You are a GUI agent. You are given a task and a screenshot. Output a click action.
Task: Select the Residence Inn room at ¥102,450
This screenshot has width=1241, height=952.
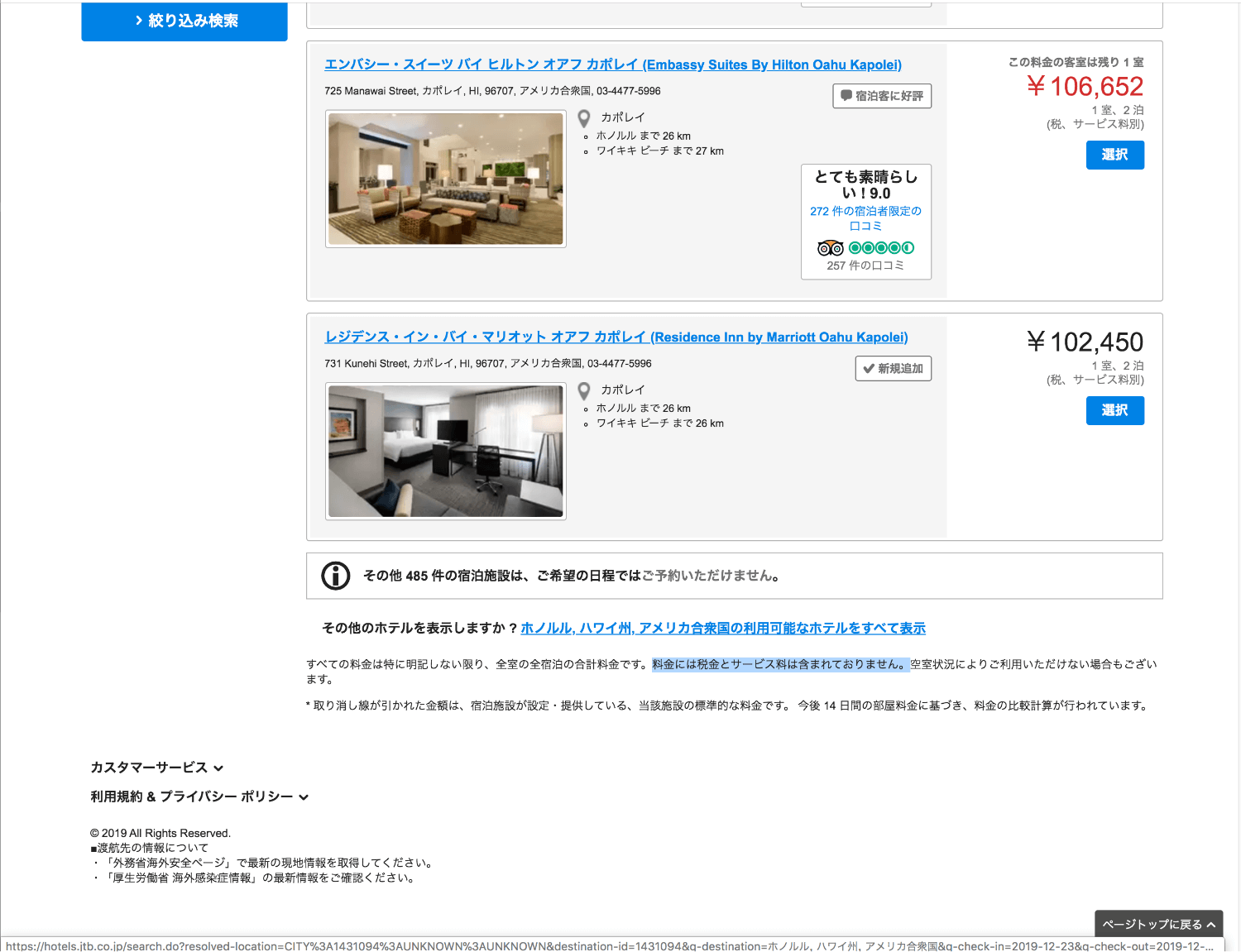point(1114,410)
